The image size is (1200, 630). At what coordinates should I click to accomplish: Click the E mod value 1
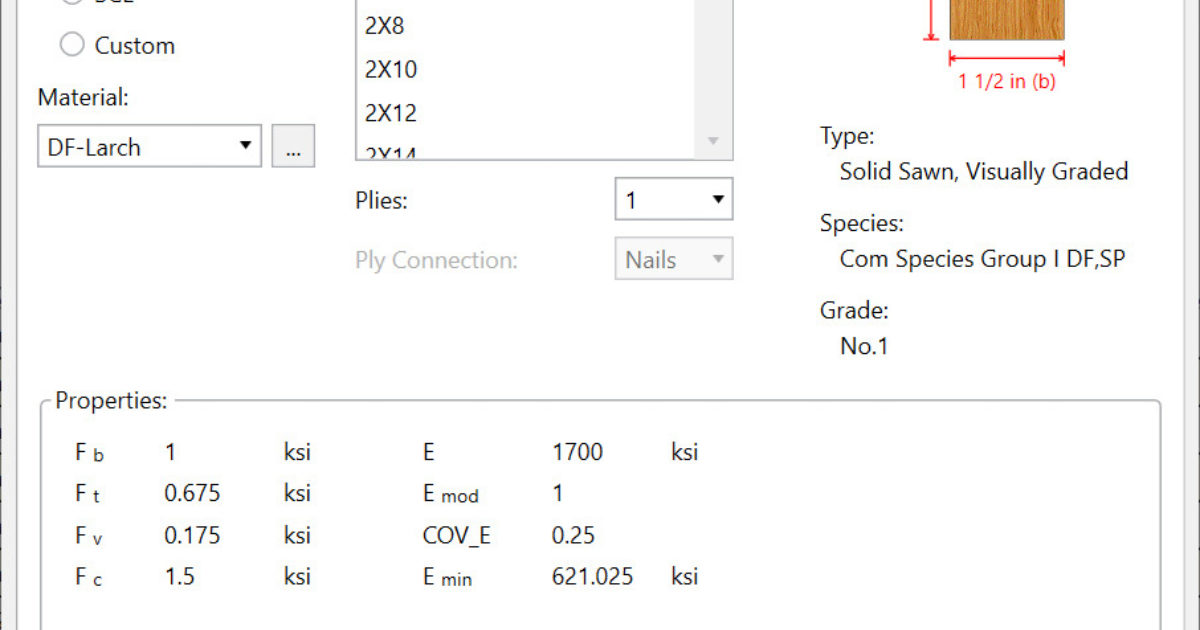[x=558, y=493]
